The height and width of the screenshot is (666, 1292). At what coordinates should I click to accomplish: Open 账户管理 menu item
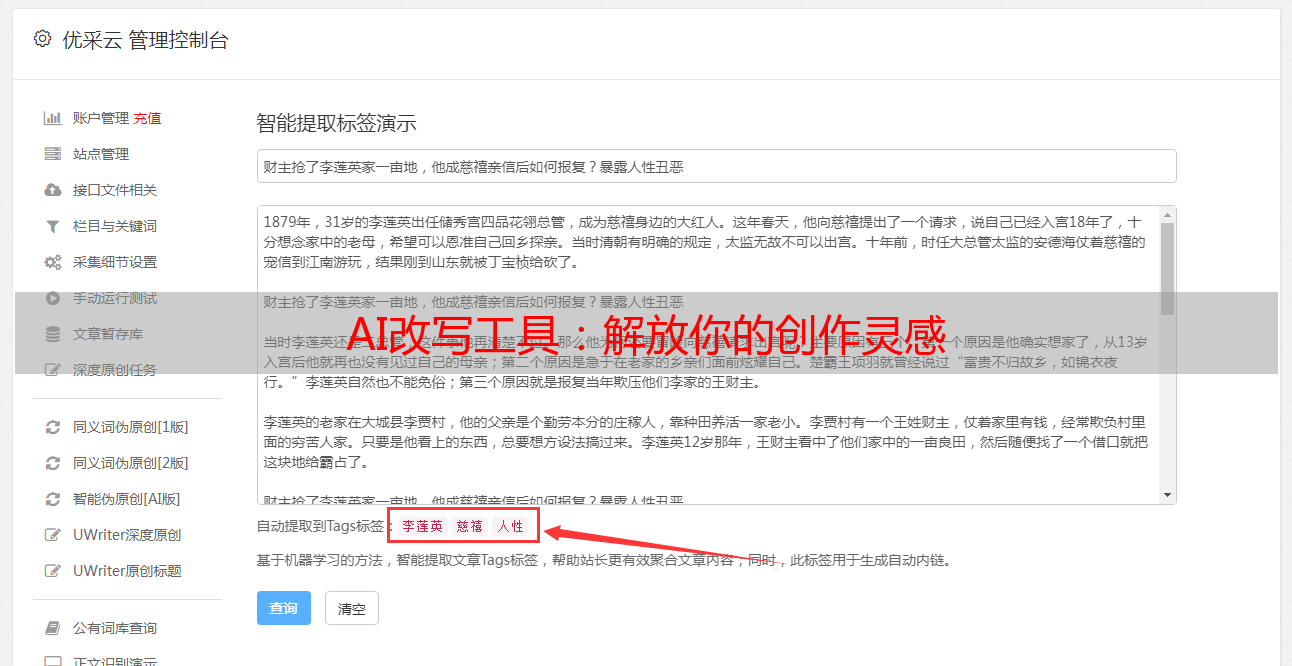click(100, 118)
